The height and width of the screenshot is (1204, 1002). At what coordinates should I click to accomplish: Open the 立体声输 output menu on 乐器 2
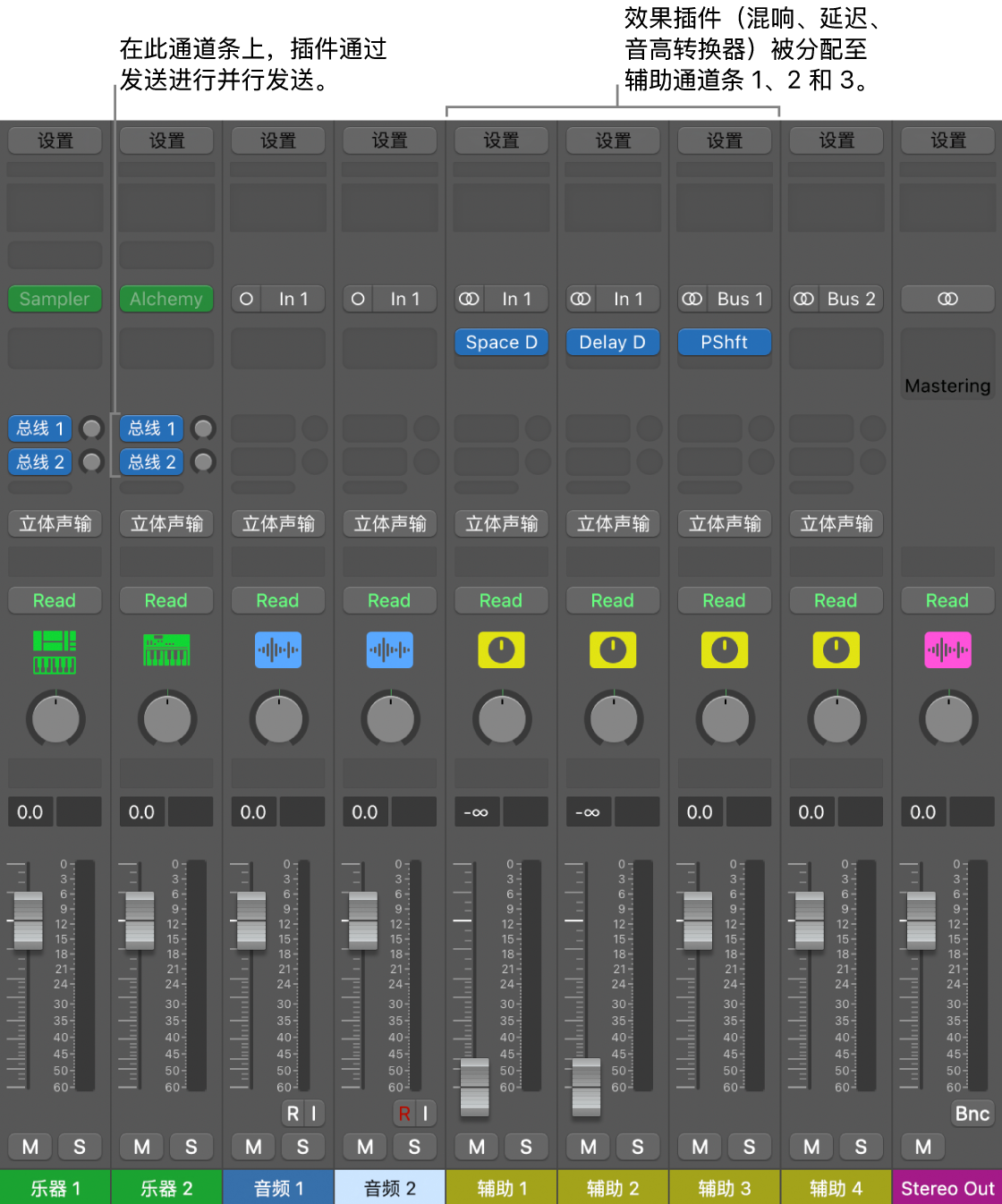[166, 523]
